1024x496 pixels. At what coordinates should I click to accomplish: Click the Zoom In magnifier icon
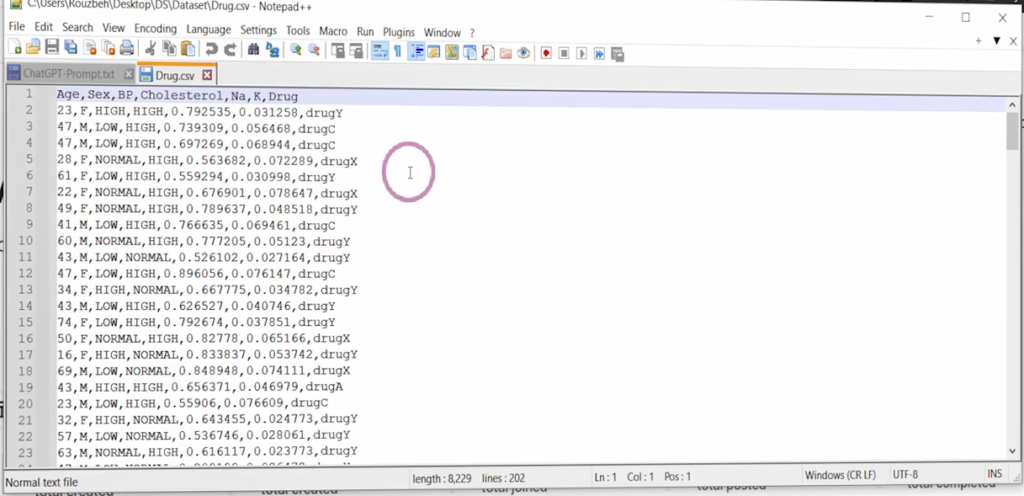click(x=296, y=50)
